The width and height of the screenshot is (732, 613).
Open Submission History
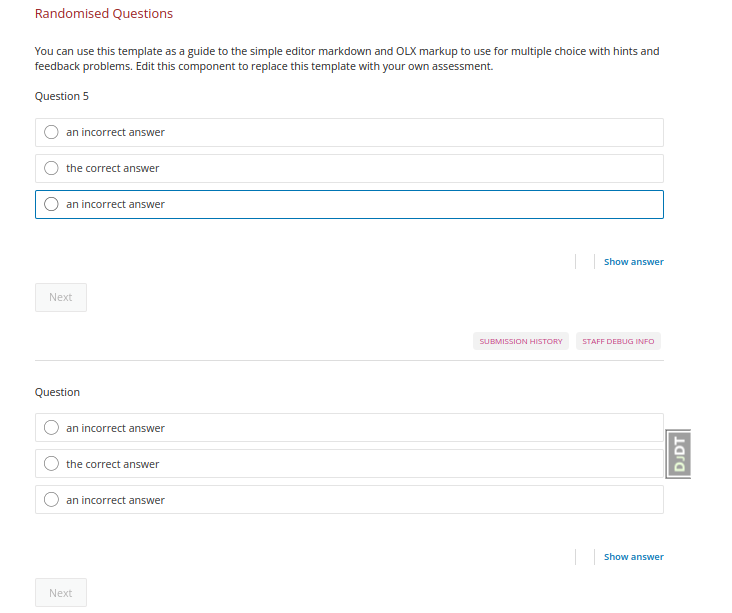click(x=521, y=341)
